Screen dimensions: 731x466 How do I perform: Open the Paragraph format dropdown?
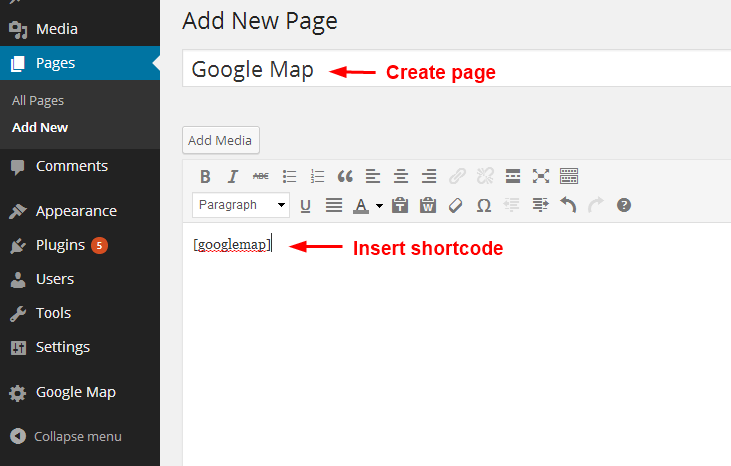click(240, 205)
